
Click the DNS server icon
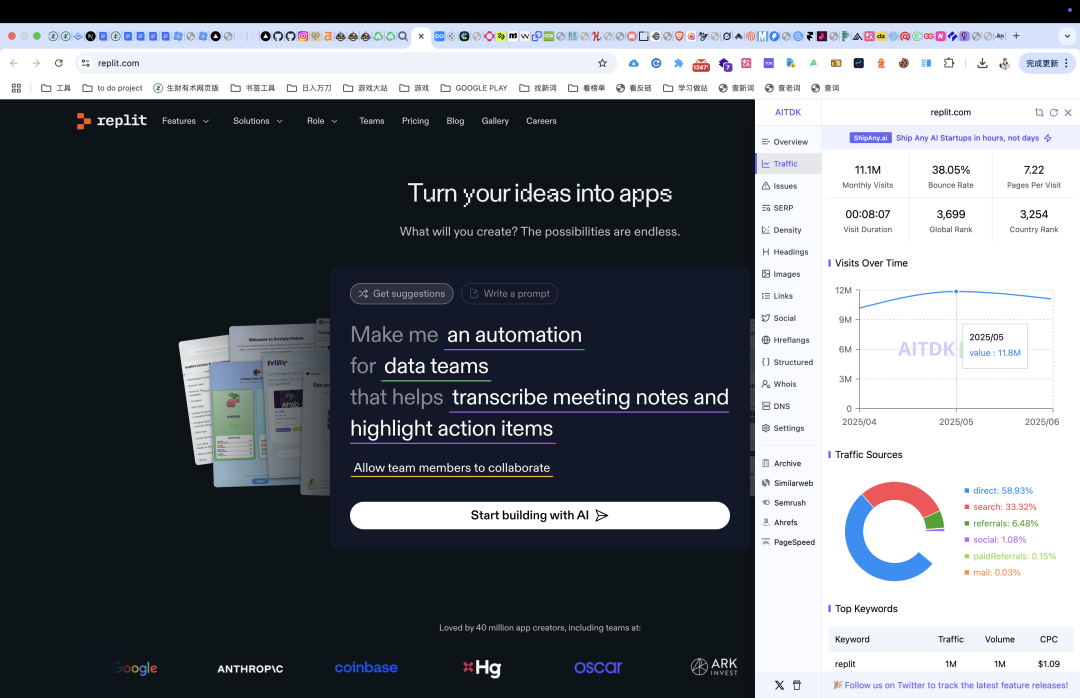(x=766, y=407)
